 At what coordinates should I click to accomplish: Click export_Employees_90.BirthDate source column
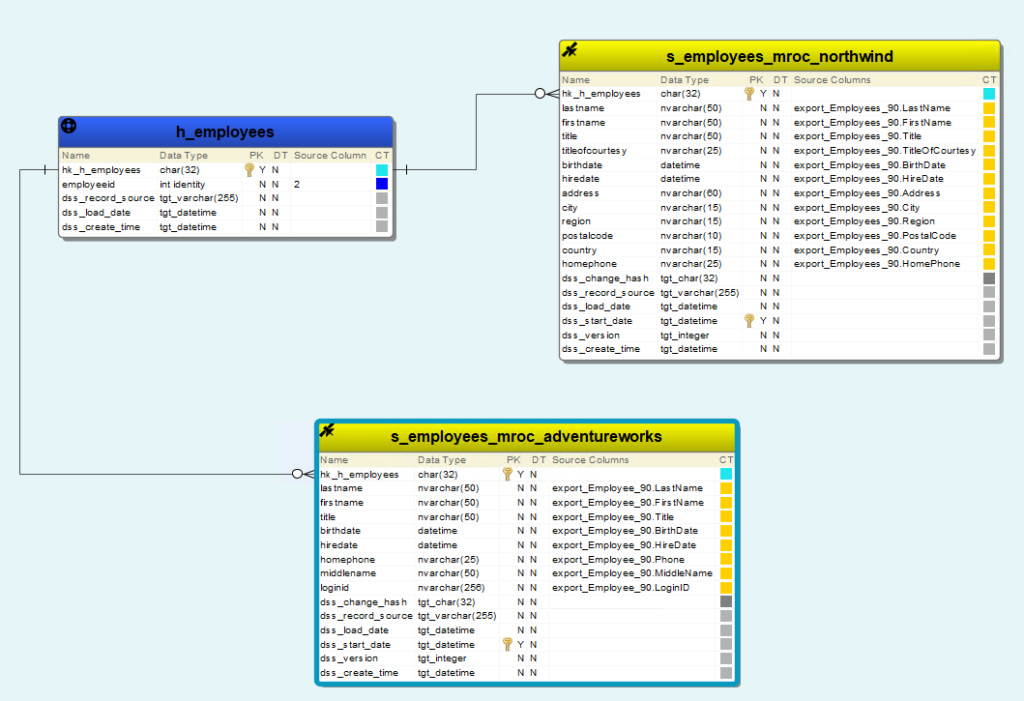pos(869,165)
